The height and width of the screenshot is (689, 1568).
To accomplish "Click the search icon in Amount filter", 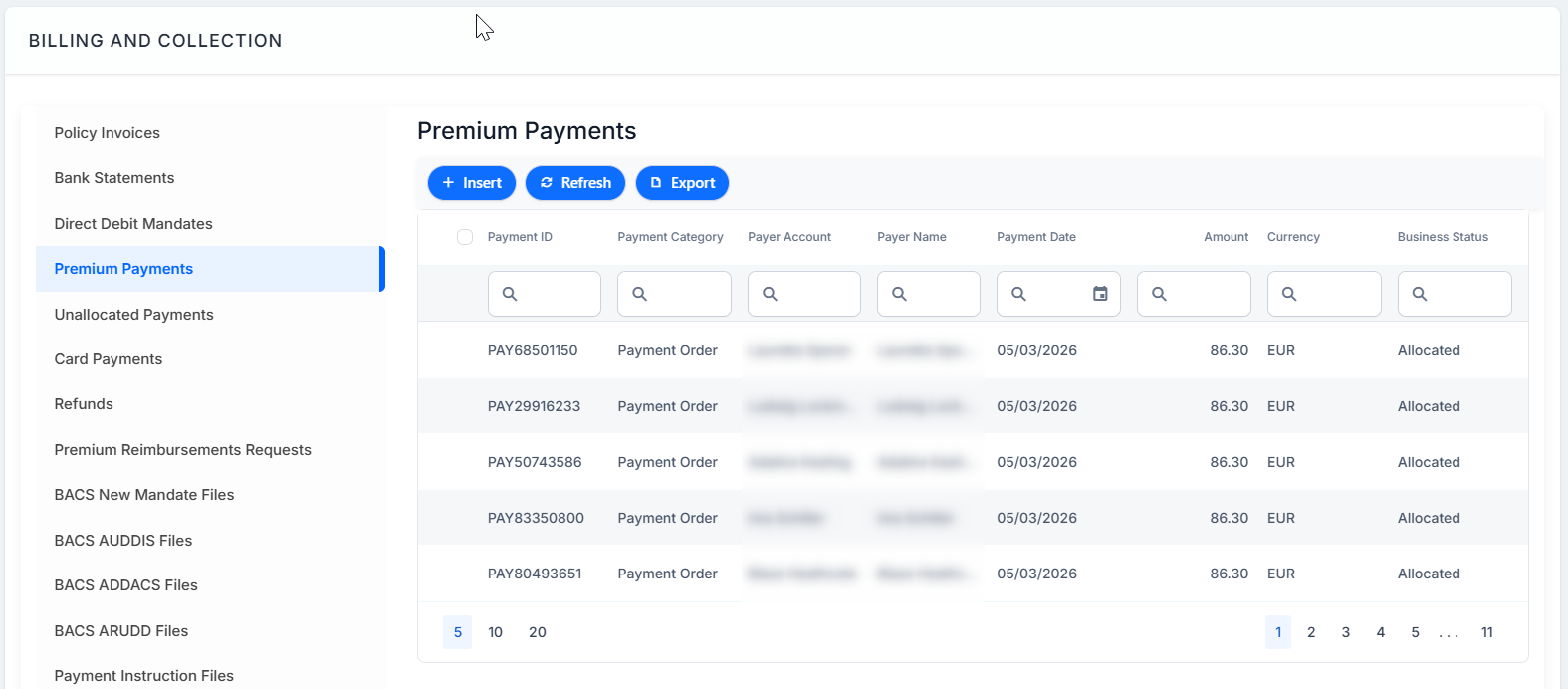I will [1159, 294].
